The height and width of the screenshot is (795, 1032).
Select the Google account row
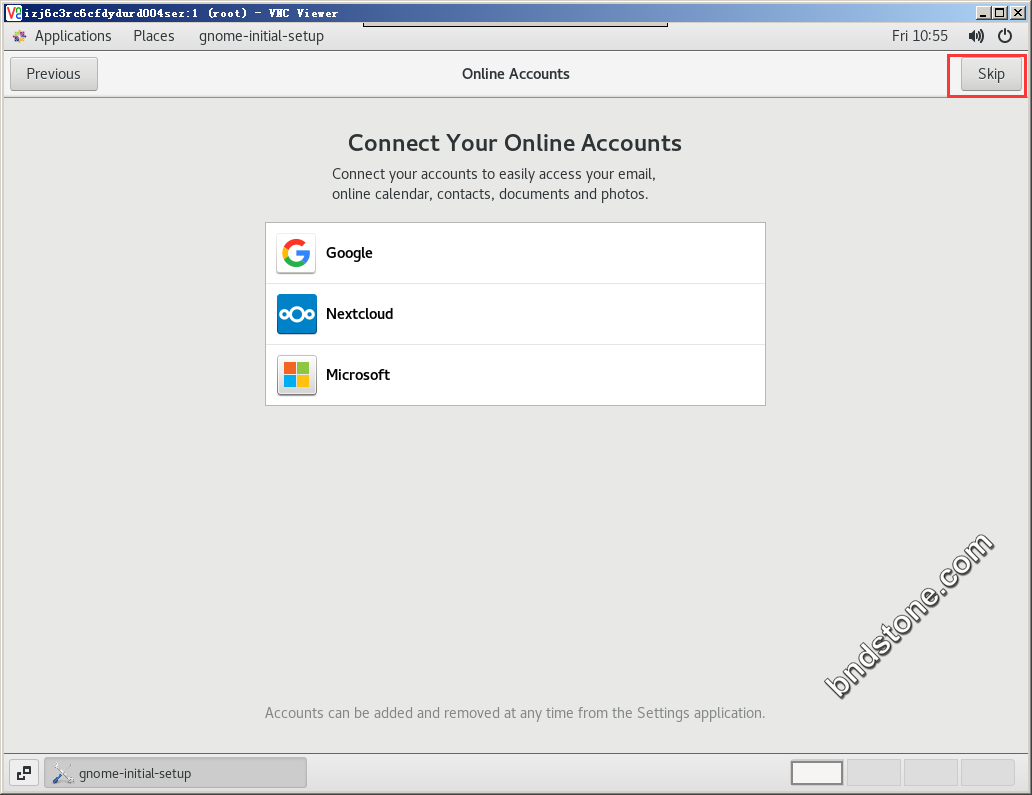coord(515,253)
